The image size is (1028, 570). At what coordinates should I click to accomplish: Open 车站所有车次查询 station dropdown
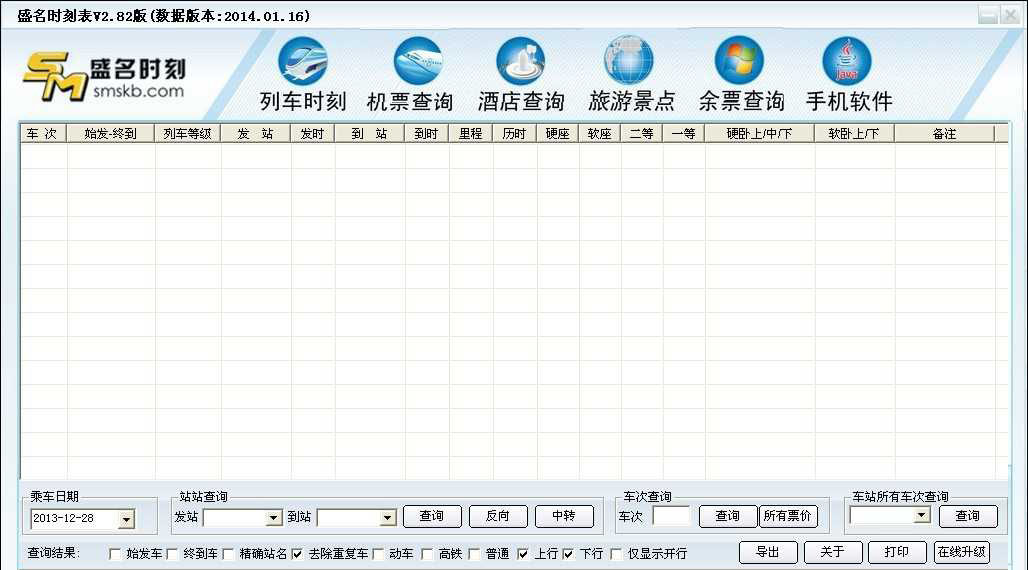[x=921, y=516]
